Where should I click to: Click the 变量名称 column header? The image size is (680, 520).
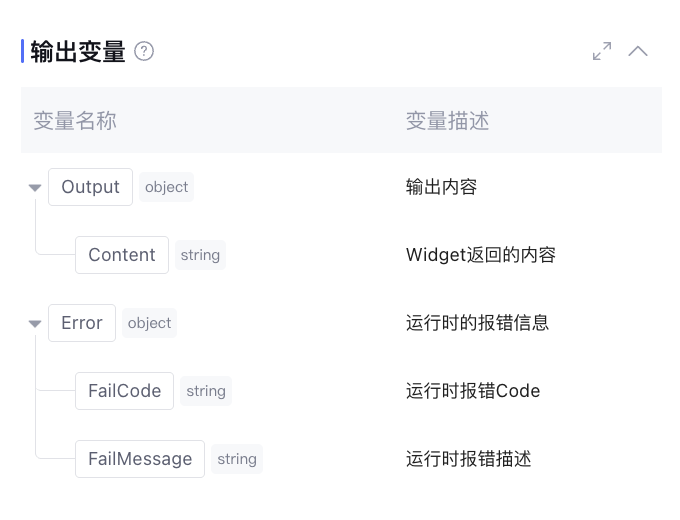(75, 121)
